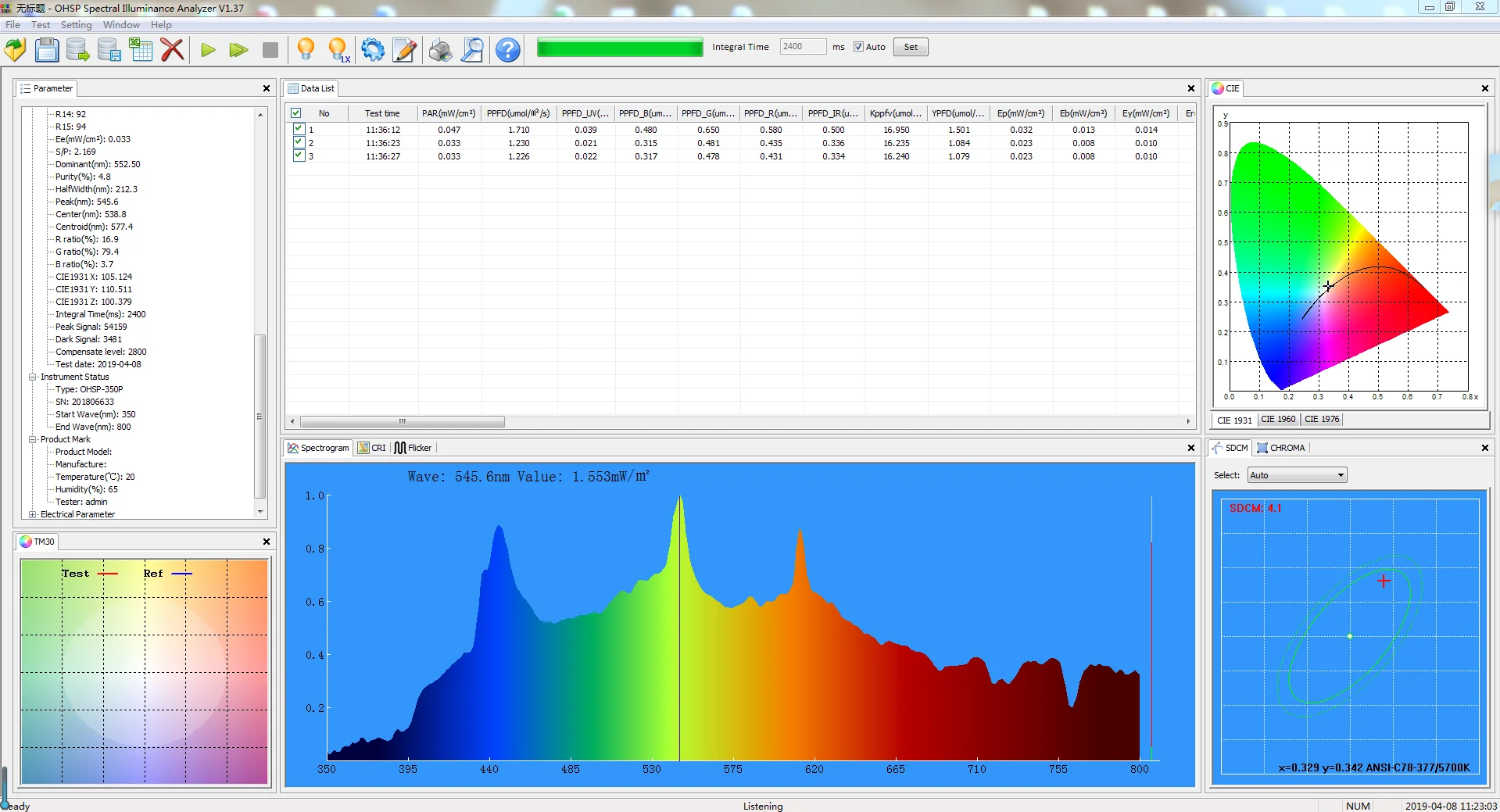Open the SDCM Select dropdown
This screenshot has width=1500, height=812.
coord(1341,474)
